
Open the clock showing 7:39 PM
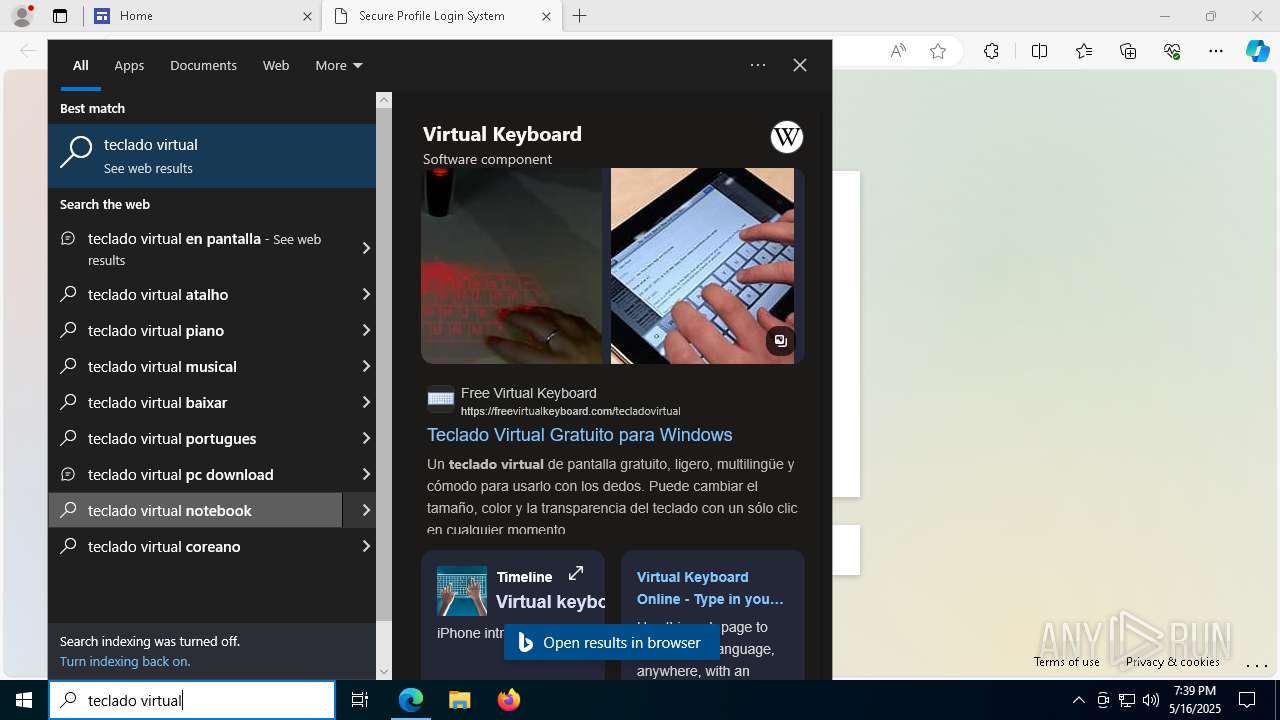(x=1195, y=700)
